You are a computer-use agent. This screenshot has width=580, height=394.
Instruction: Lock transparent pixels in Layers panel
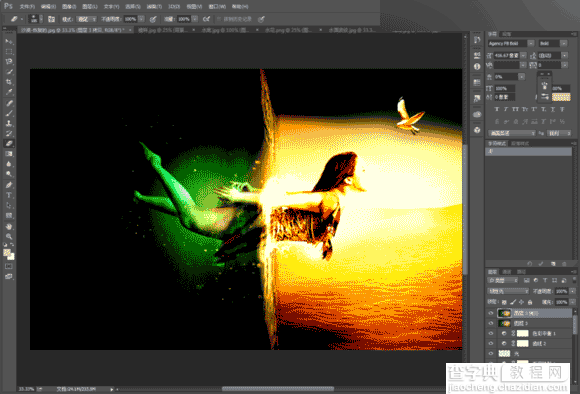504,302
